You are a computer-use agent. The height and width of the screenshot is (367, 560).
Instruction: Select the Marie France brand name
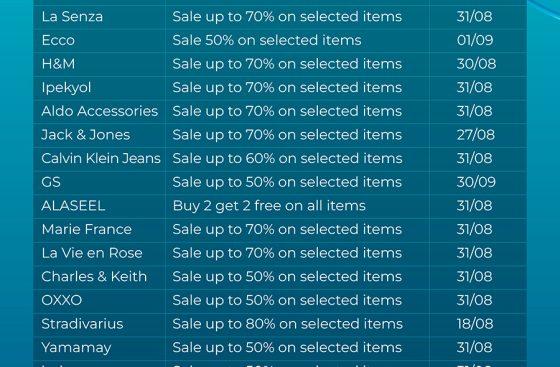pyautogui.click(x=87, y=229)
